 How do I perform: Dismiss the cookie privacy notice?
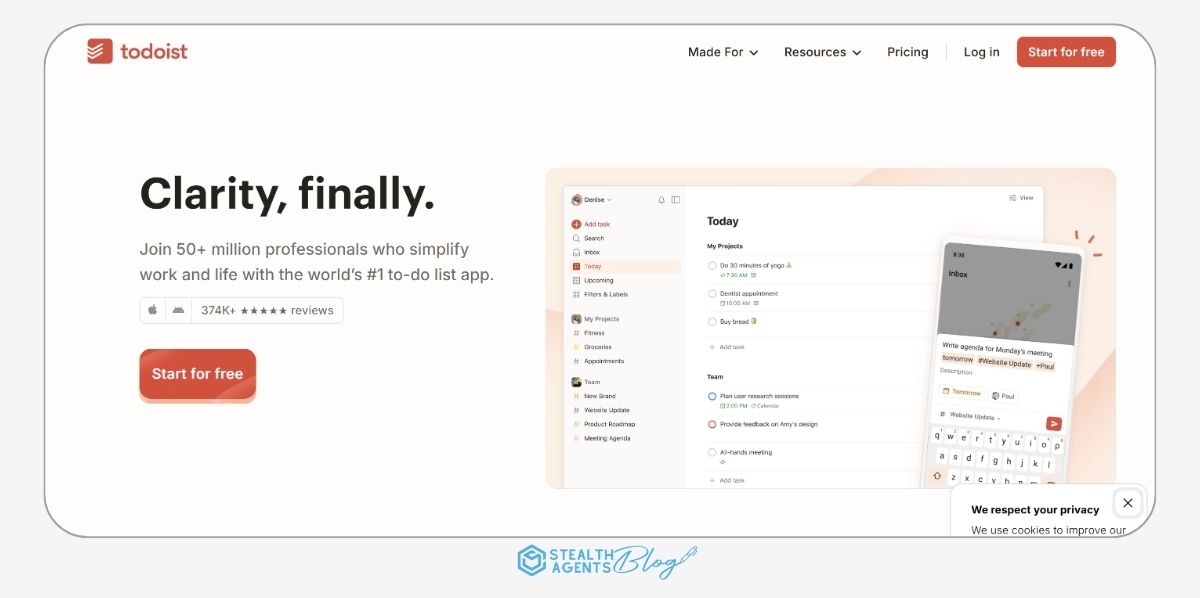(x=1128, y=503)
